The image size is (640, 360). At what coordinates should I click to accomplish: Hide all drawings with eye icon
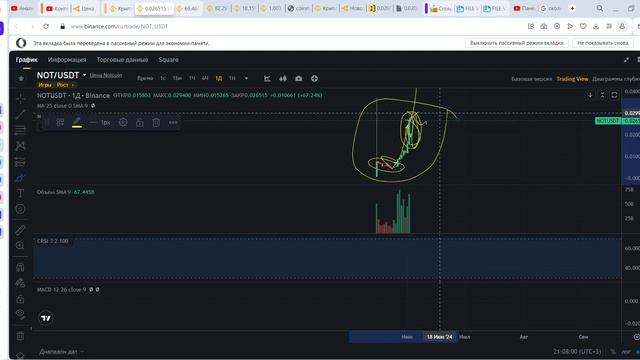20,314
